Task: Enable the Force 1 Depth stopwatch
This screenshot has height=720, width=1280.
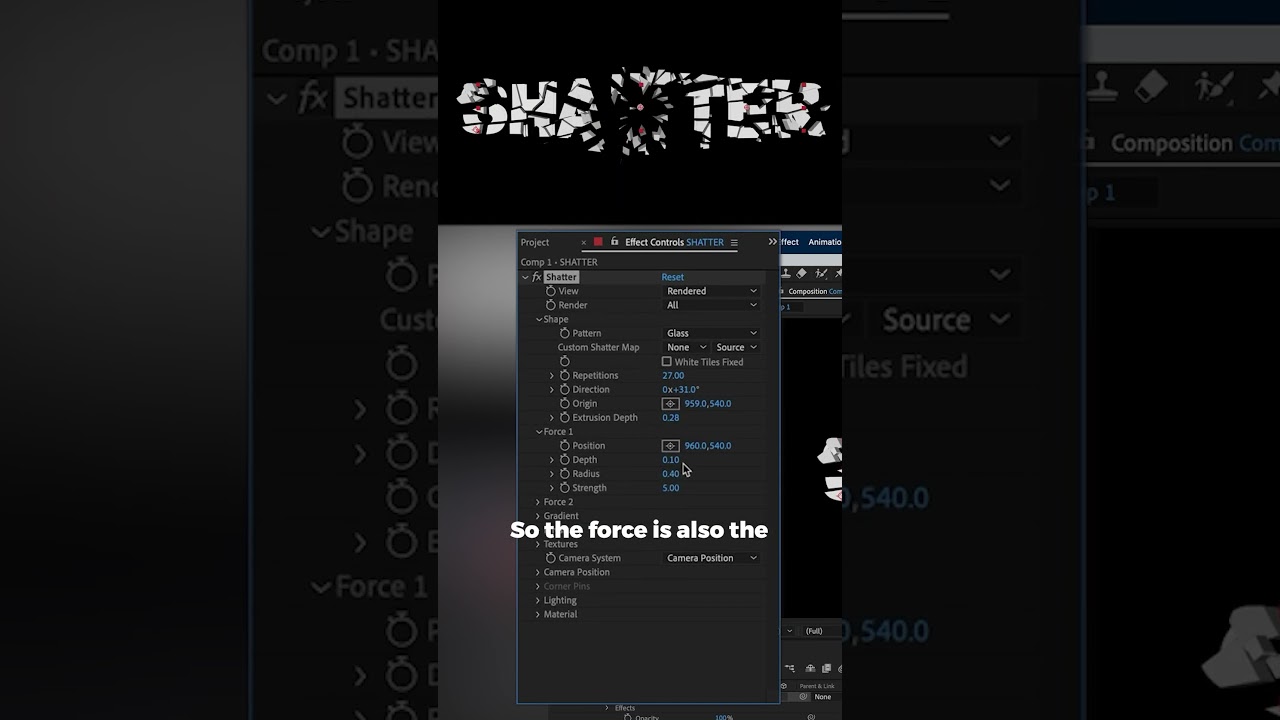Action: [565, 459]
